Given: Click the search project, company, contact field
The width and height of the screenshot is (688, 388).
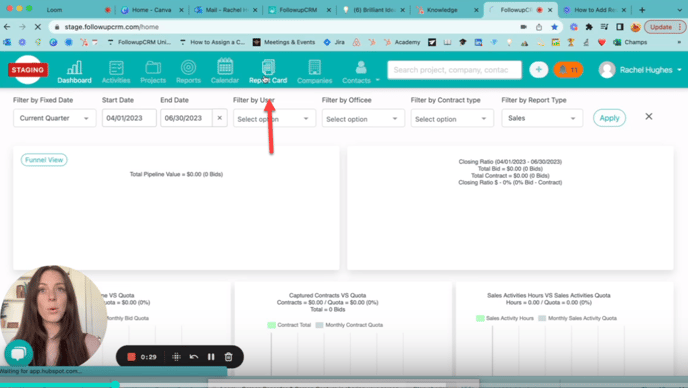Looking at the screenshot, I should click(454, 70).
